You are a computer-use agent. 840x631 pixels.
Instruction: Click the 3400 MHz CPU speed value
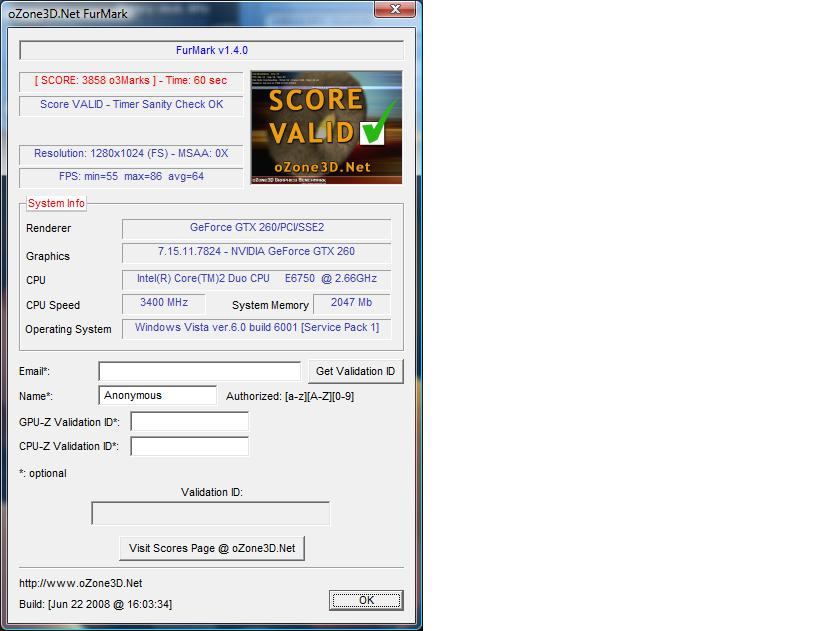point(164,302)
